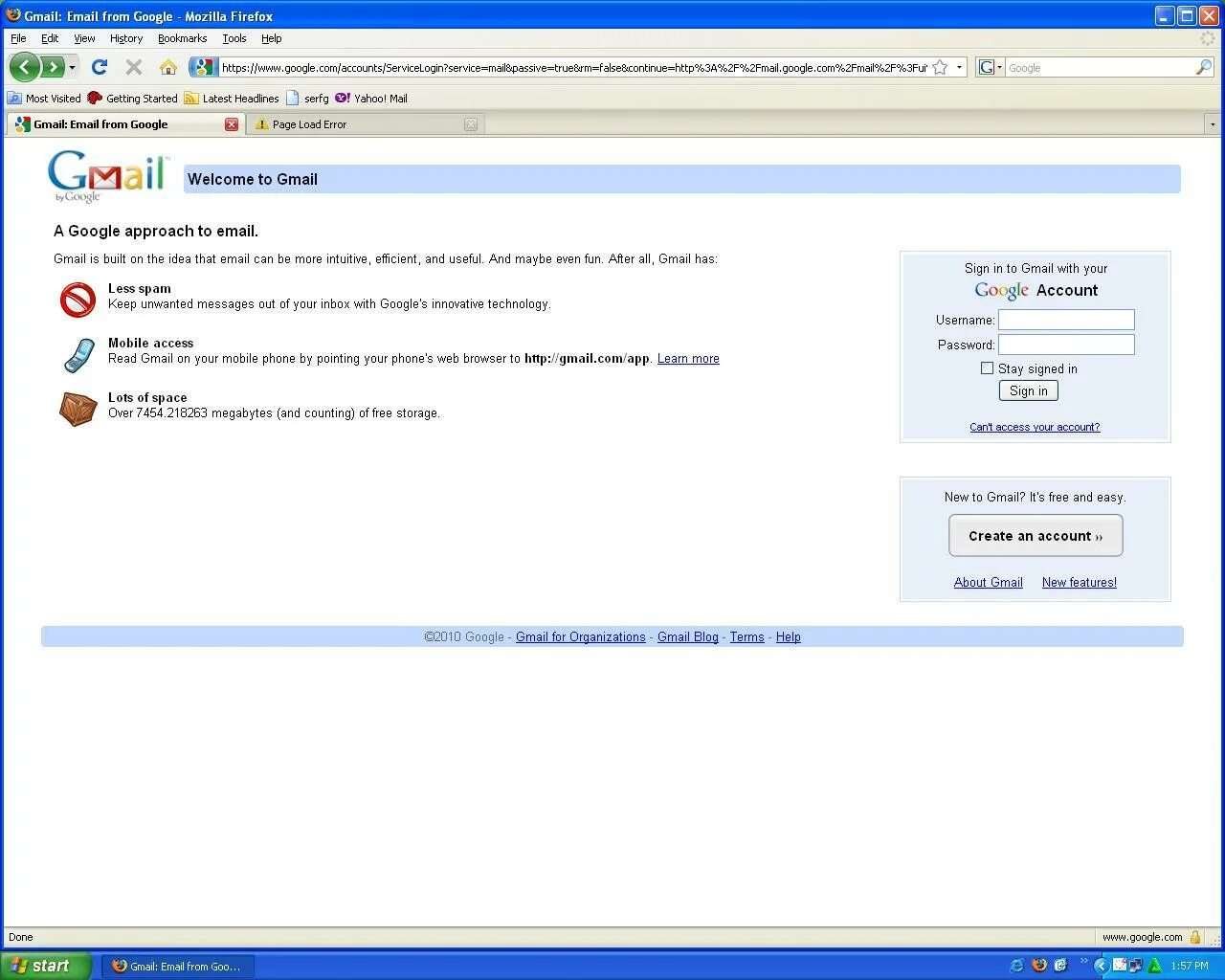
Task: Open the Help link in footer
Action: tap(789, 636)
